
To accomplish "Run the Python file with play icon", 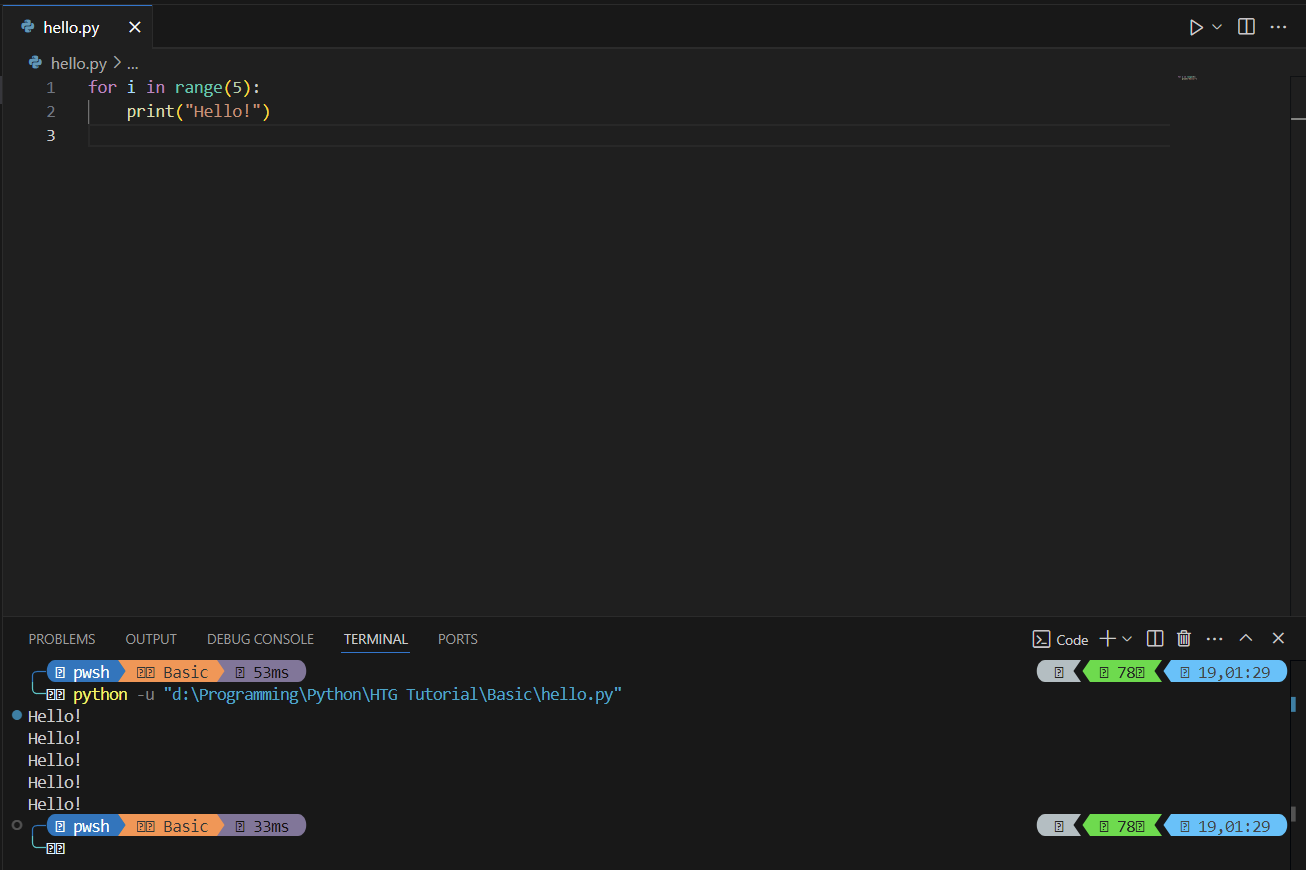I will click(1196, 27).
